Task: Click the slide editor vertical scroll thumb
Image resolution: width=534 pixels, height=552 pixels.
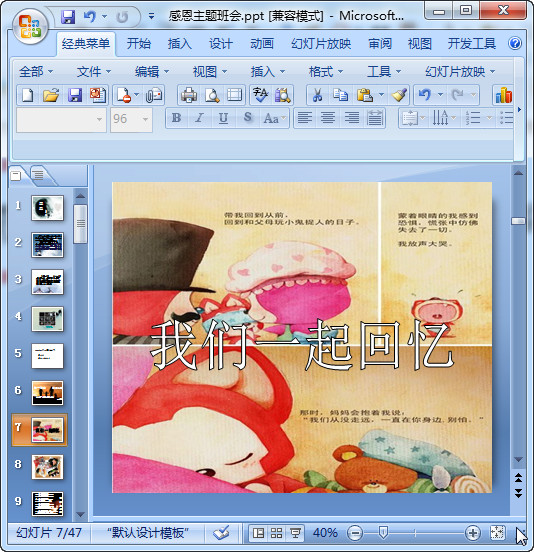Action: (x=518, y=221)
